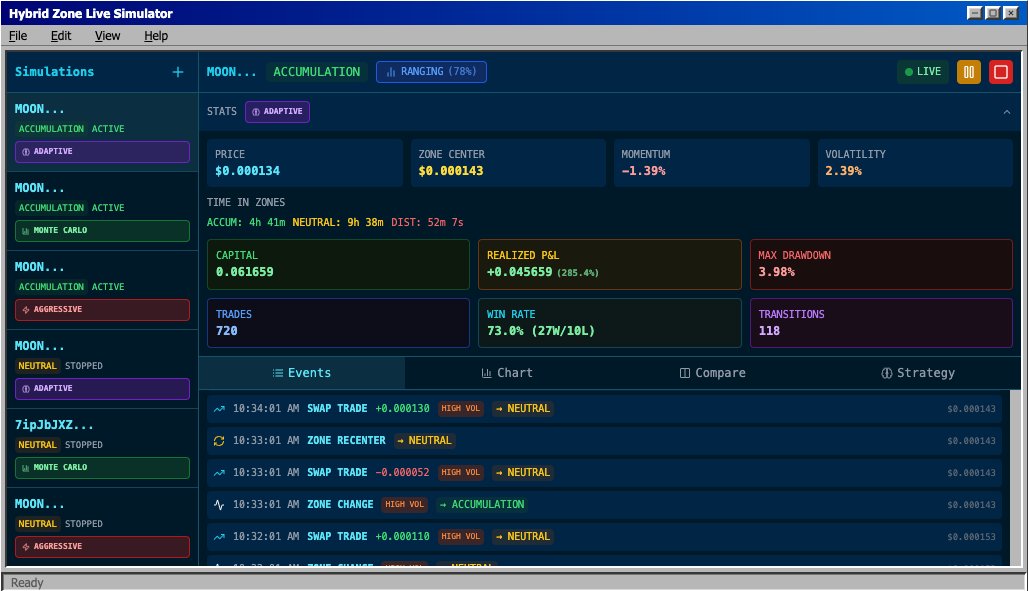Click the pulse icon on ZONE CHANGE event
The height and width of the screenshot is (591, 1028).
pyautogui.click(x=219, y=504)
